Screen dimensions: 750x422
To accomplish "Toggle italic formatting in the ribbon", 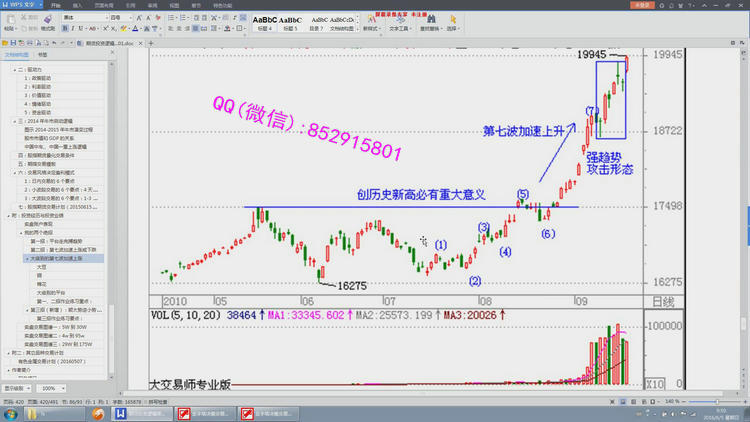I will point(73,29).
